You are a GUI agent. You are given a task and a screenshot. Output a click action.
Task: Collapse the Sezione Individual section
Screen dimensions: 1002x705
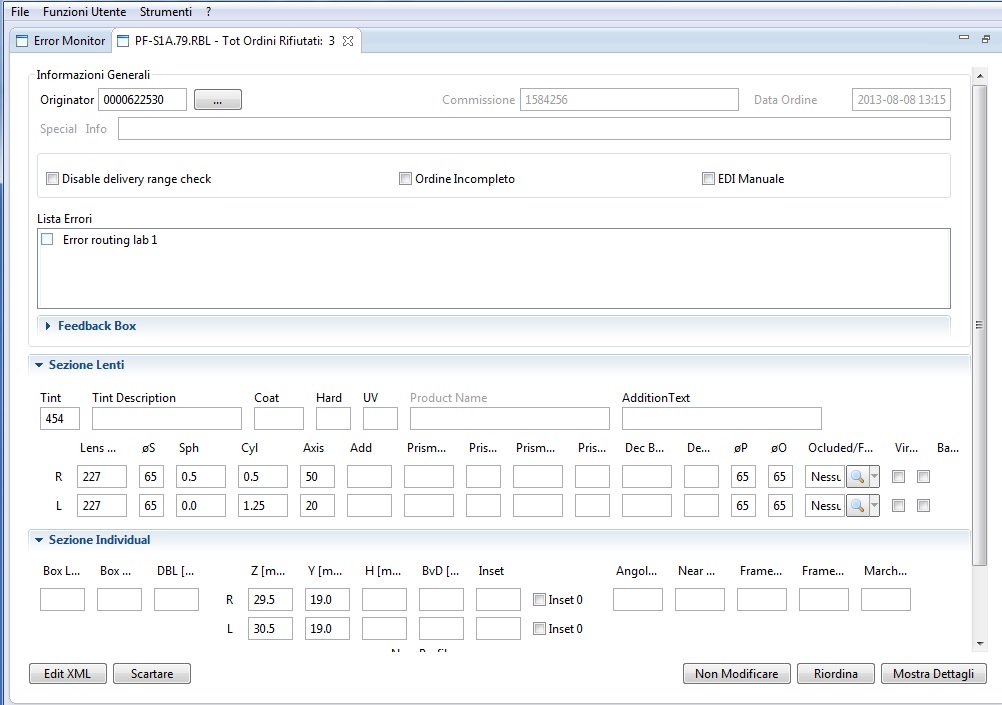click(x=39, y=540)
